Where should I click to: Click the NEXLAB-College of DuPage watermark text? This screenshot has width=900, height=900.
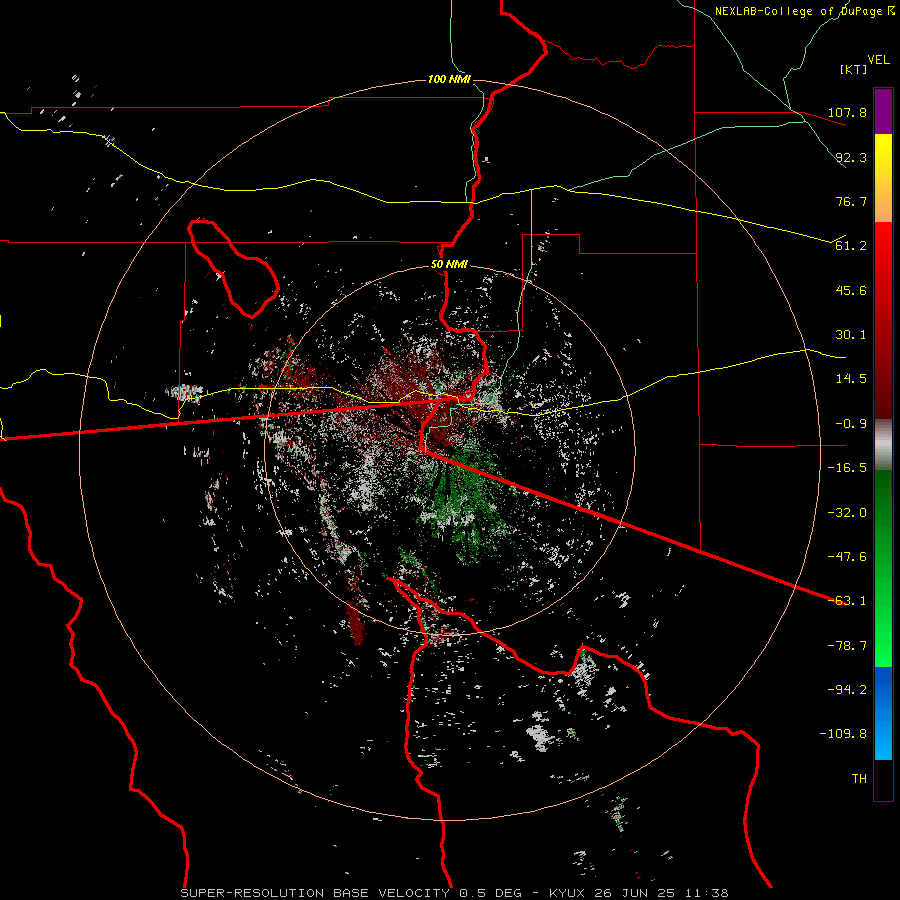tap(804, 11)
